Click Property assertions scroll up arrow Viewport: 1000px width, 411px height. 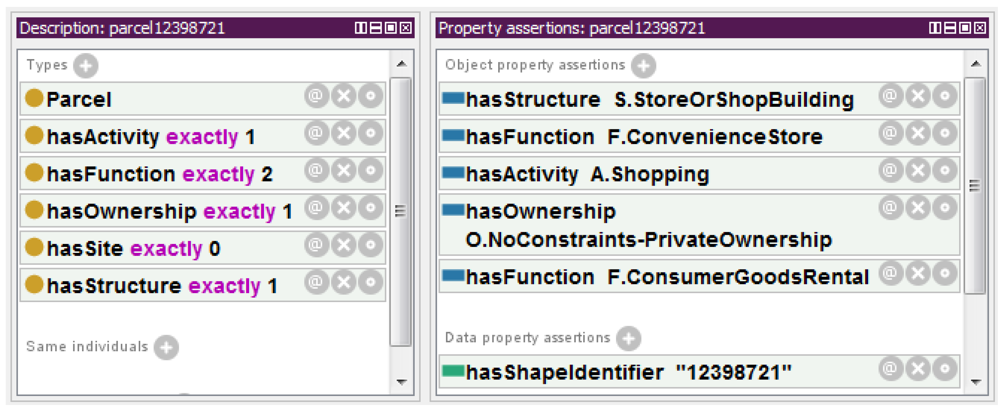coord(976,63)
